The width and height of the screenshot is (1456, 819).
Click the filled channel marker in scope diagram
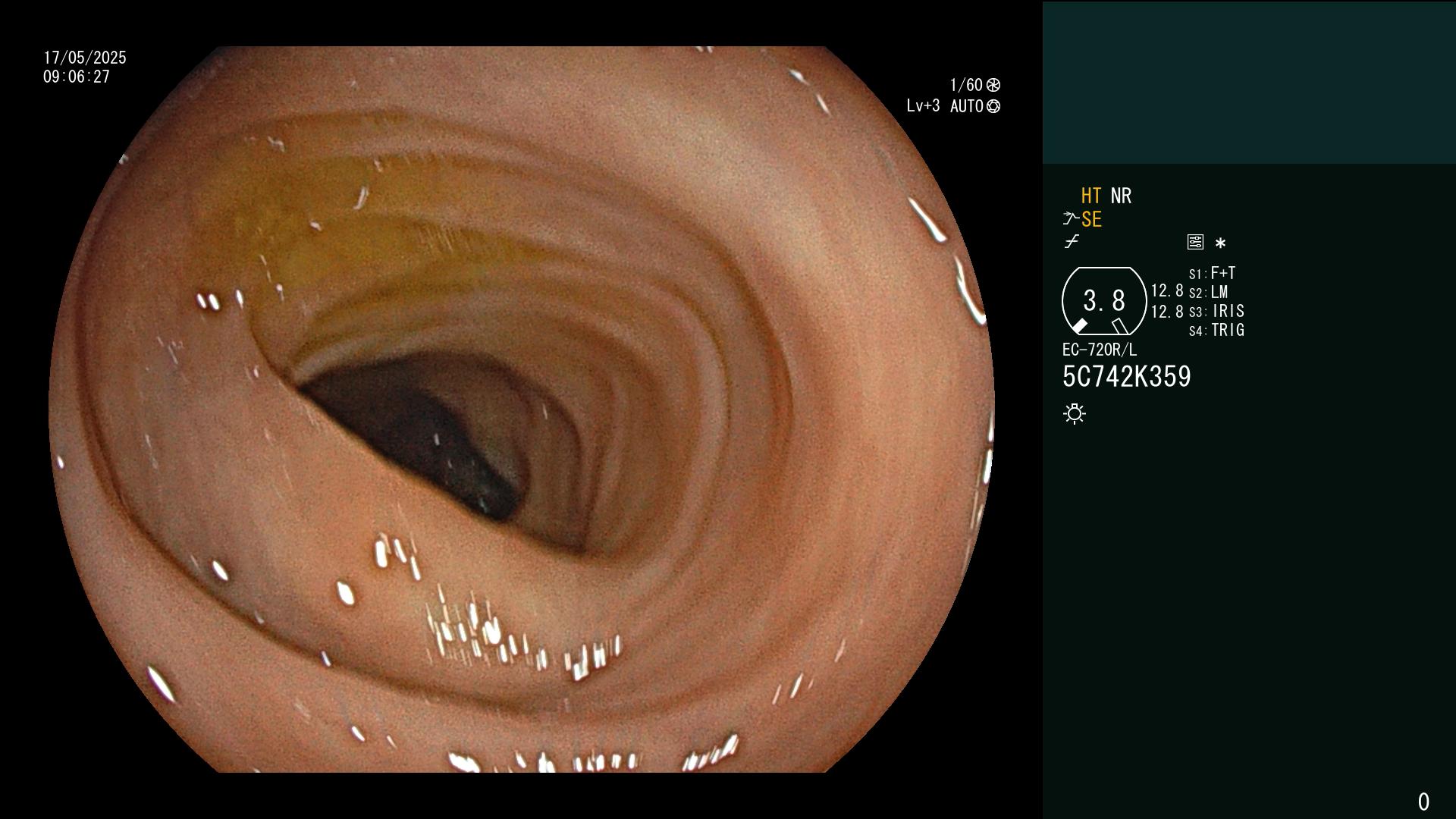click(x=1079, y=326)
